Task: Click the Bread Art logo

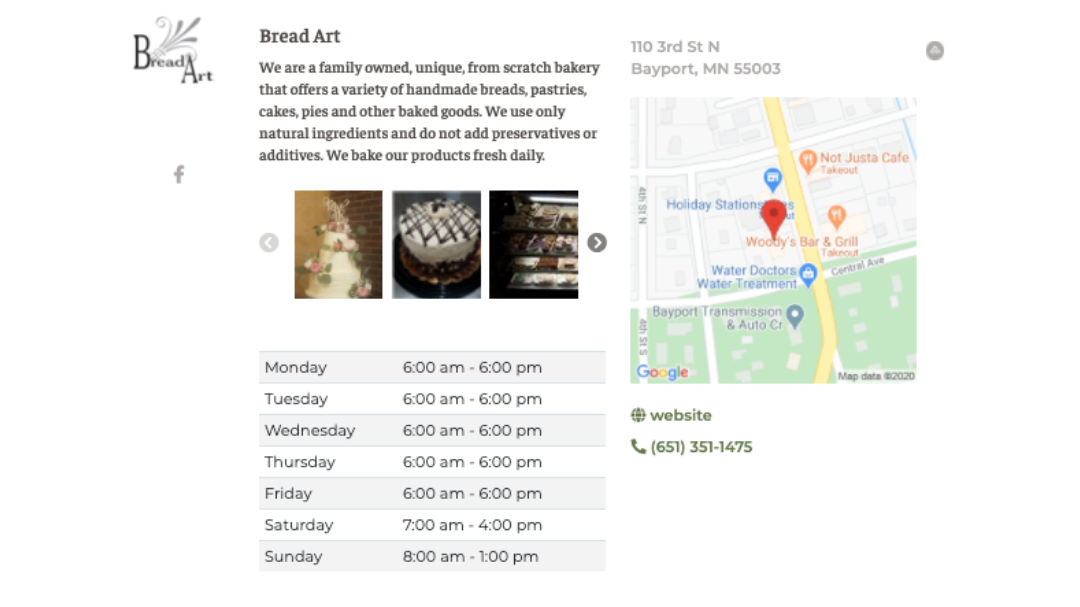Action: pos(172,50)
